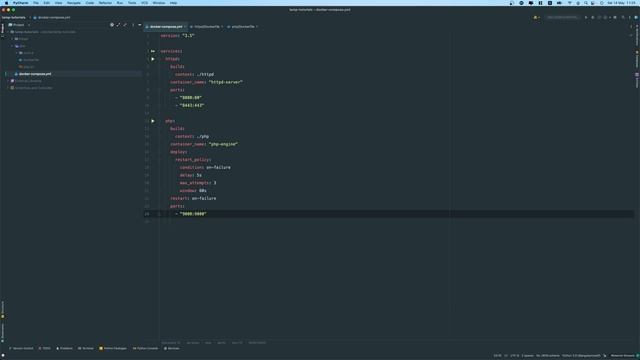
Task: Open Terminal tool window
Action: tap(86, 348)
